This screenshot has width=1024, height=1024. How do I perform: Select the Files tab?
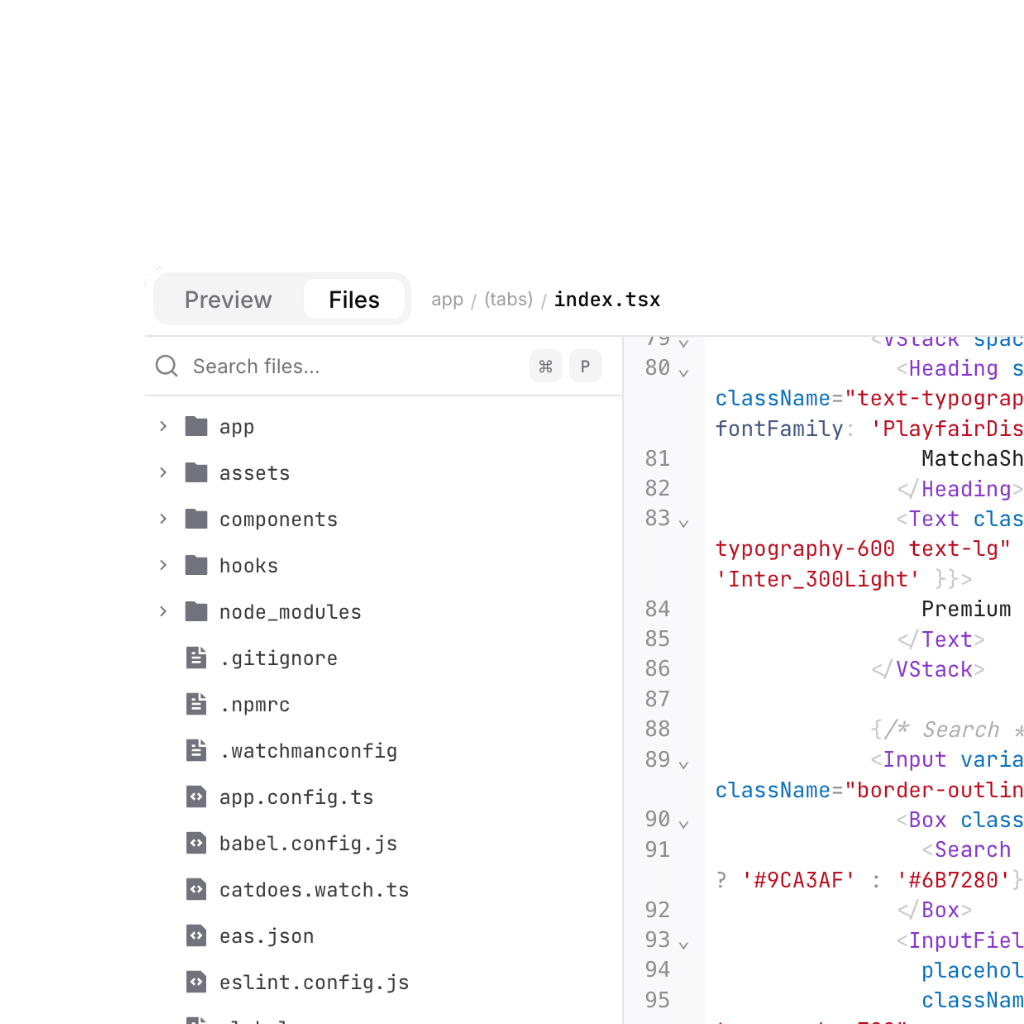click(x=354, y=300)
